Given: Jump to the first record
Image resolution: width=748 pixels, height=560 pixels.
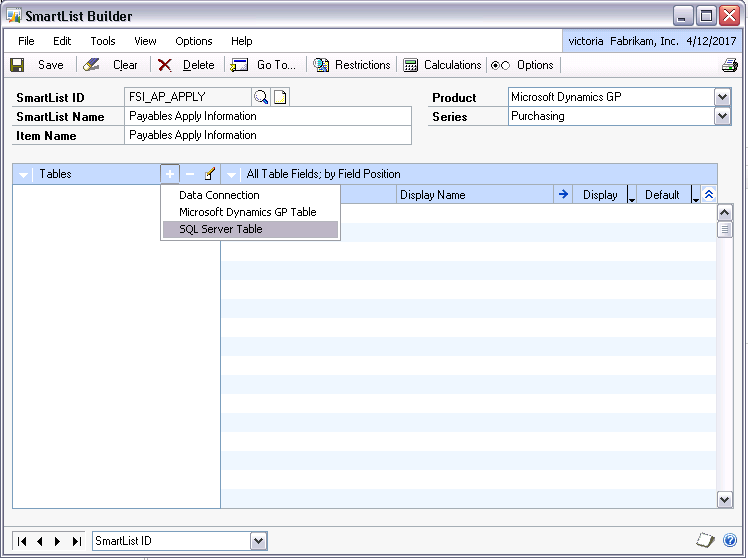Looking at the screenshot, I should pos(24,541).
